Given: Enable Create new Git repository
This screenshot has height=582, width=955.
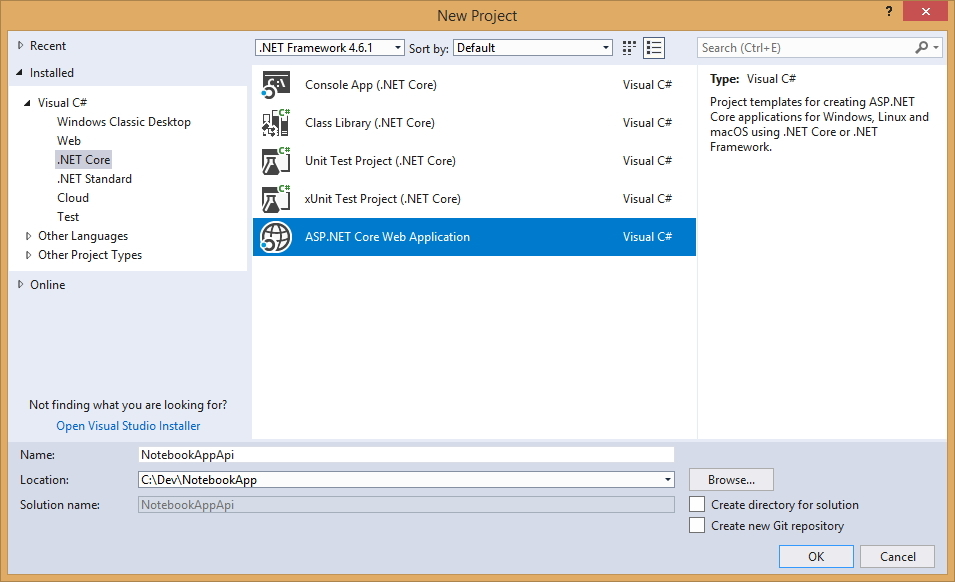Looking at the screenshot, I should click(697, 525).
